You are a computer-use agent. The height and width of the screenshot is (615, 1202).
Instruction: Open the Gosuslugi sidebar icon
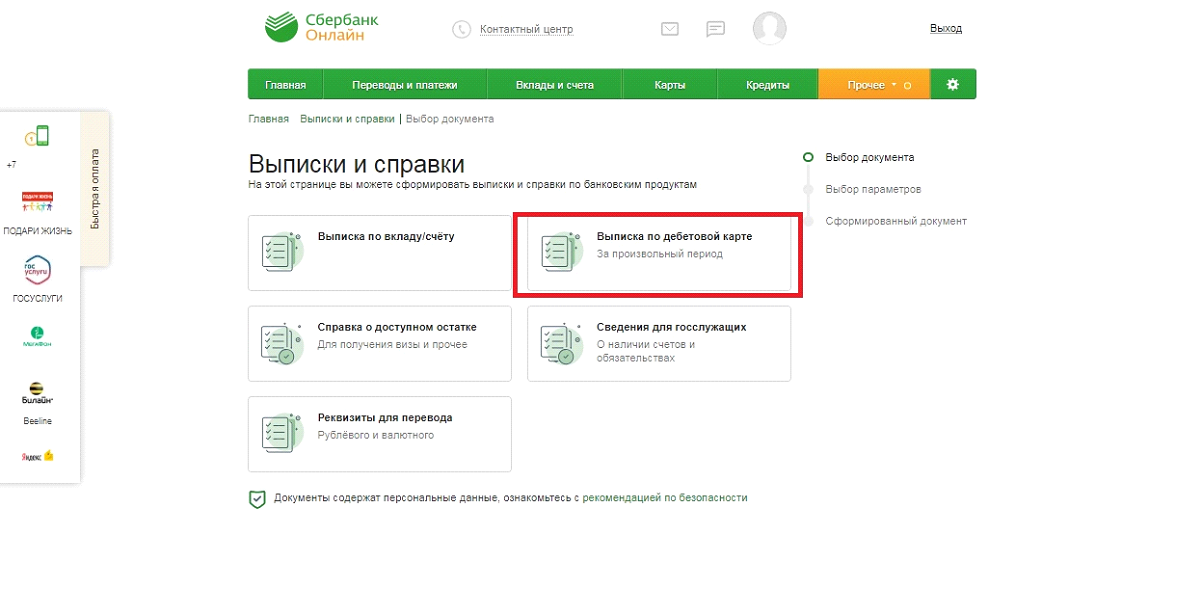37,270
